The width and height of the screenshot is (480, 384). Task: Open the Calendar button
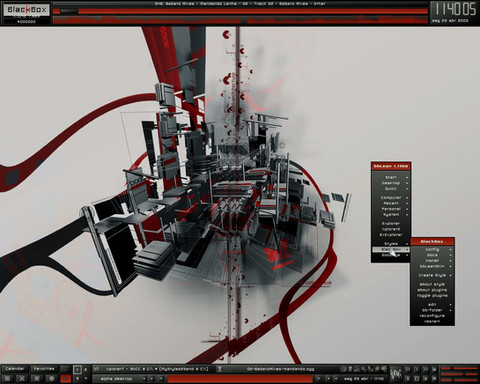pos(15,369)
